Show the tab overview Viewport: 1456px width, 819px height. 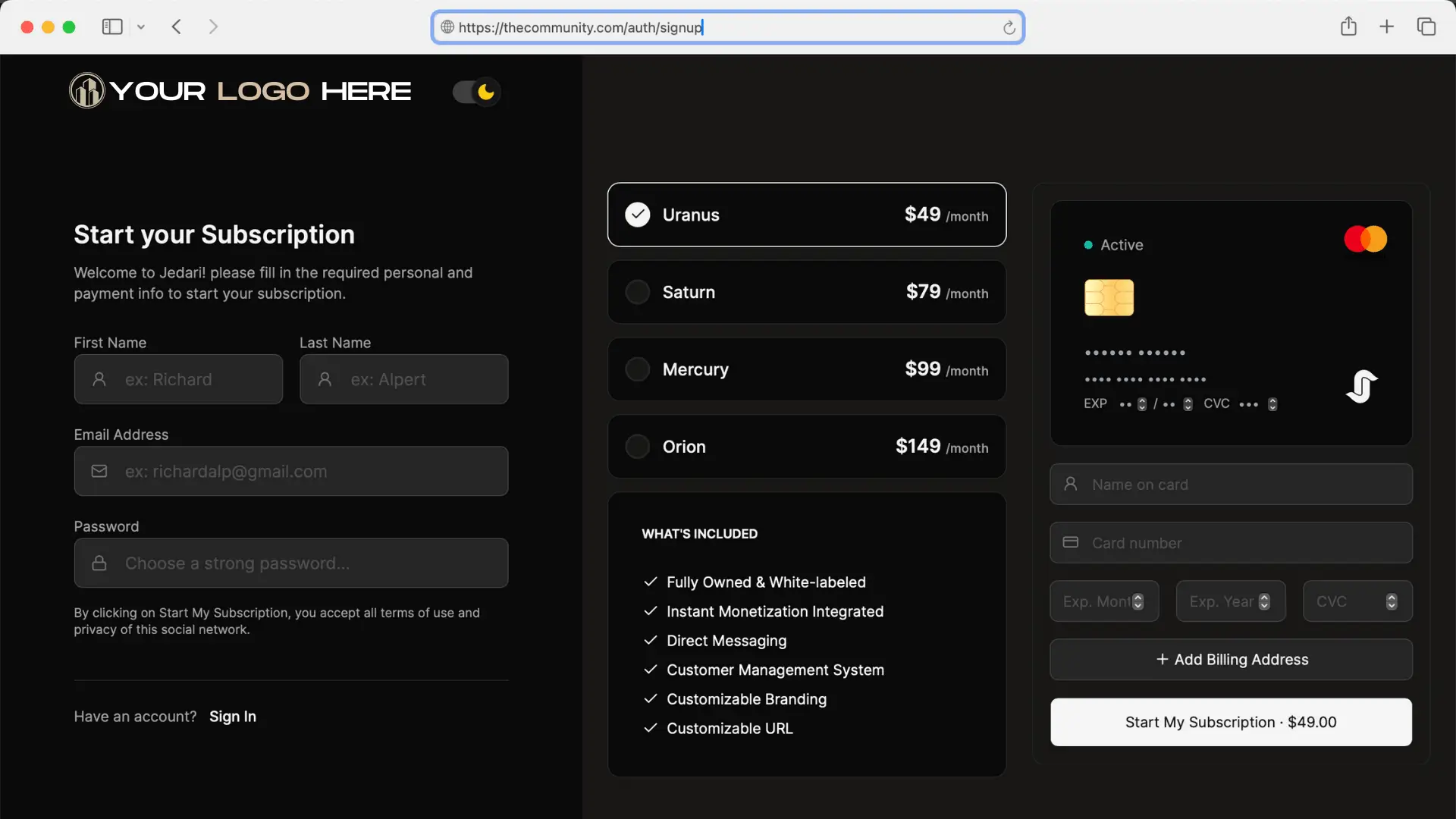coord(1426,27)
